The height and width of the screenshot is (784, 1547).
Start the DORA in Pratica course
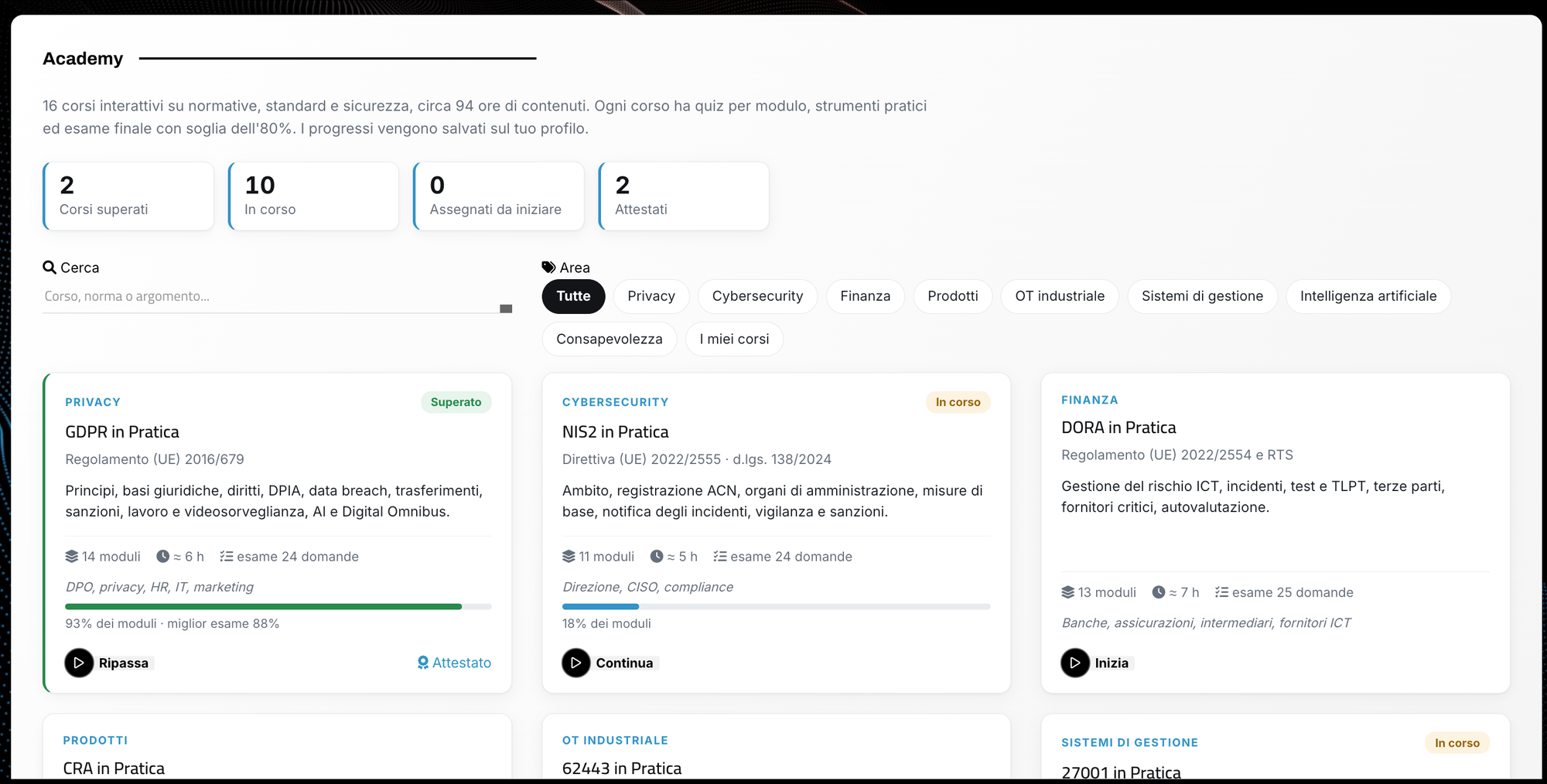1097,663
